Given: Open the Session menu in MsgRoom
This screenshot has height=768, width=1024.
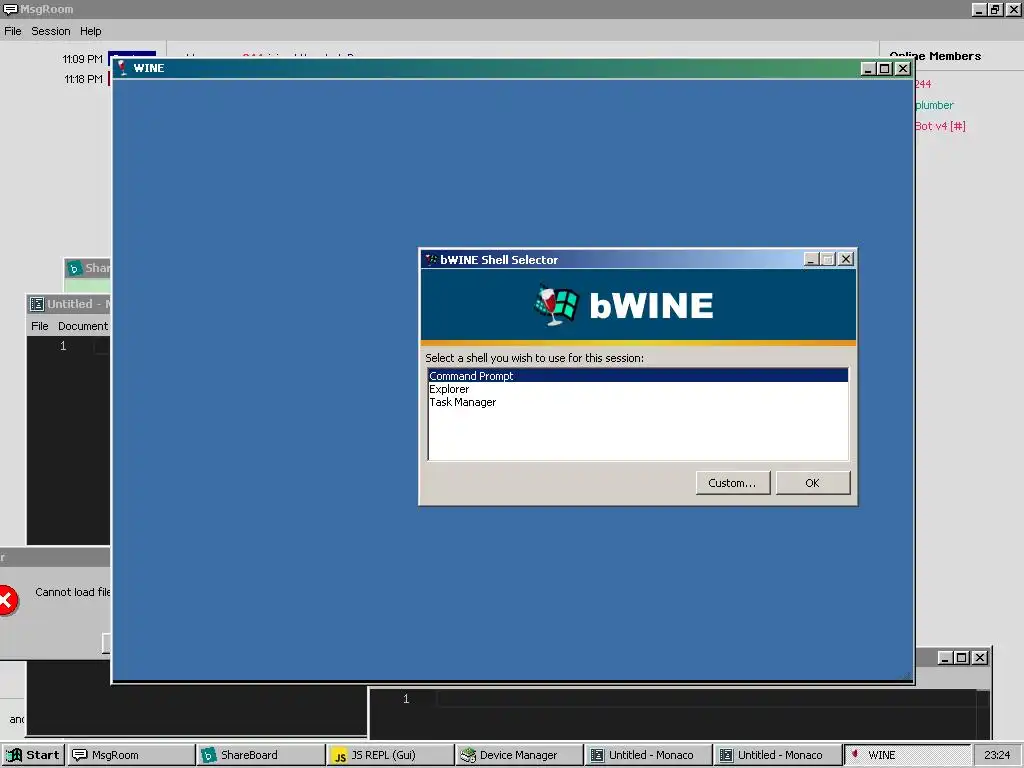Looking at the screenshot, I should (x=50, y=31).
